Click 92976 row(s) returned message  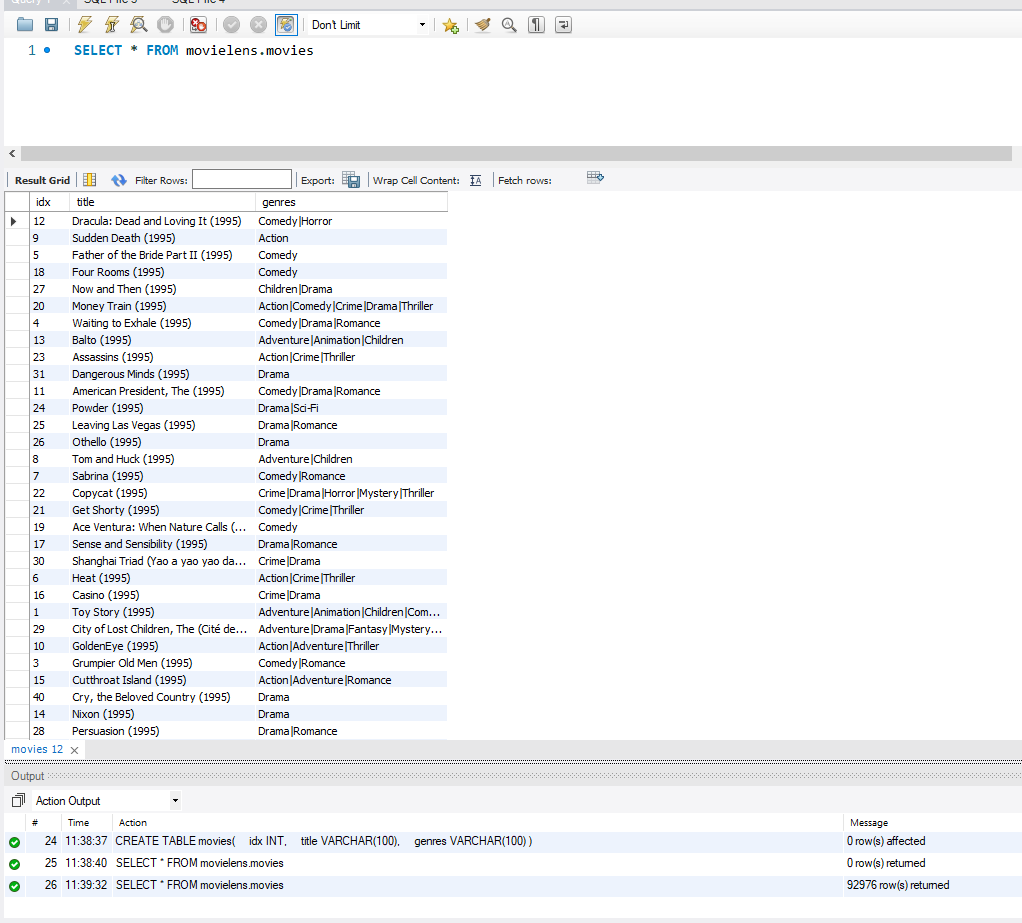click(898, 885)
